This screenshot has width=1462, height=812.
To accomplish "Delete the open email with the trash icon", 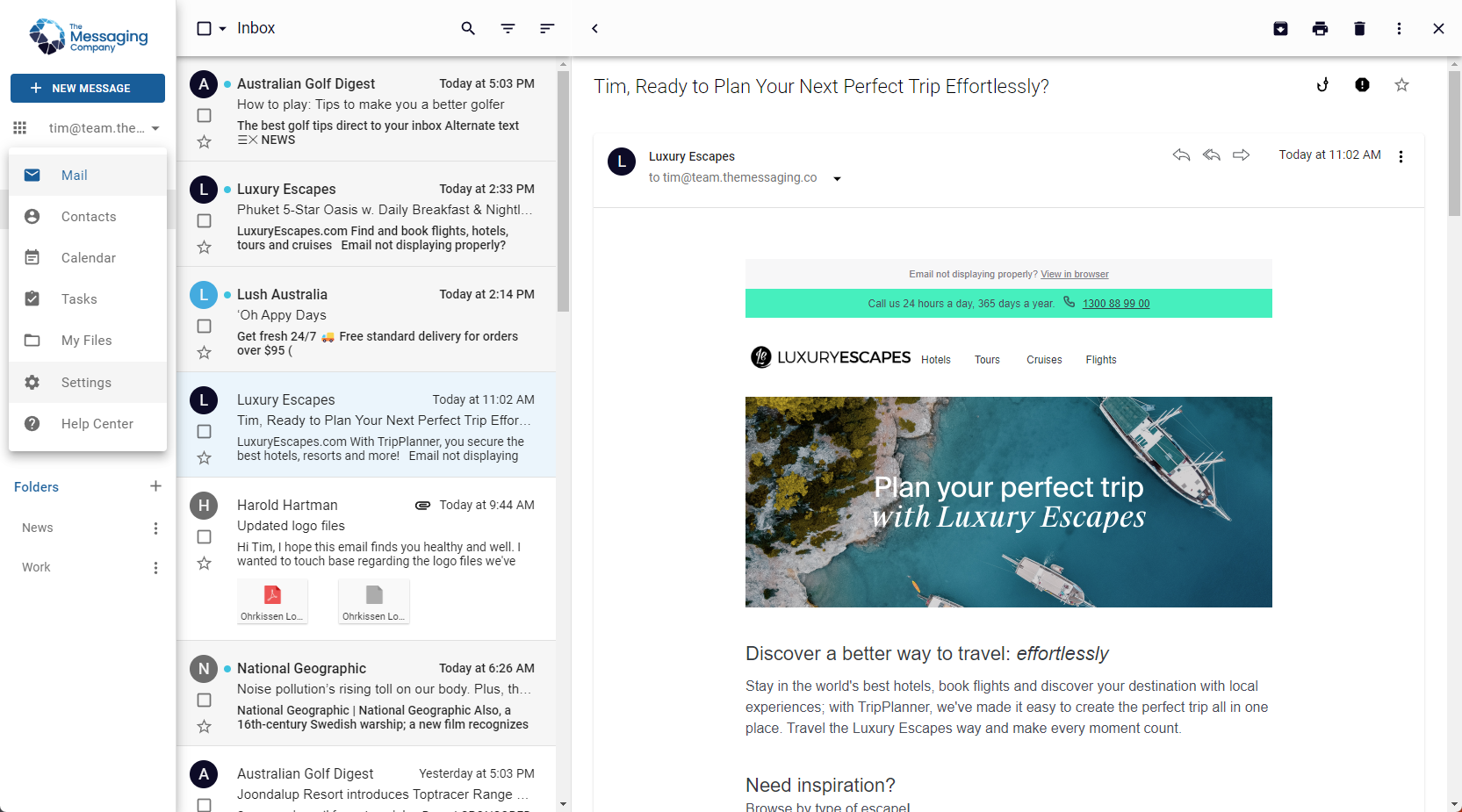I will click(x=1359, y=28).
